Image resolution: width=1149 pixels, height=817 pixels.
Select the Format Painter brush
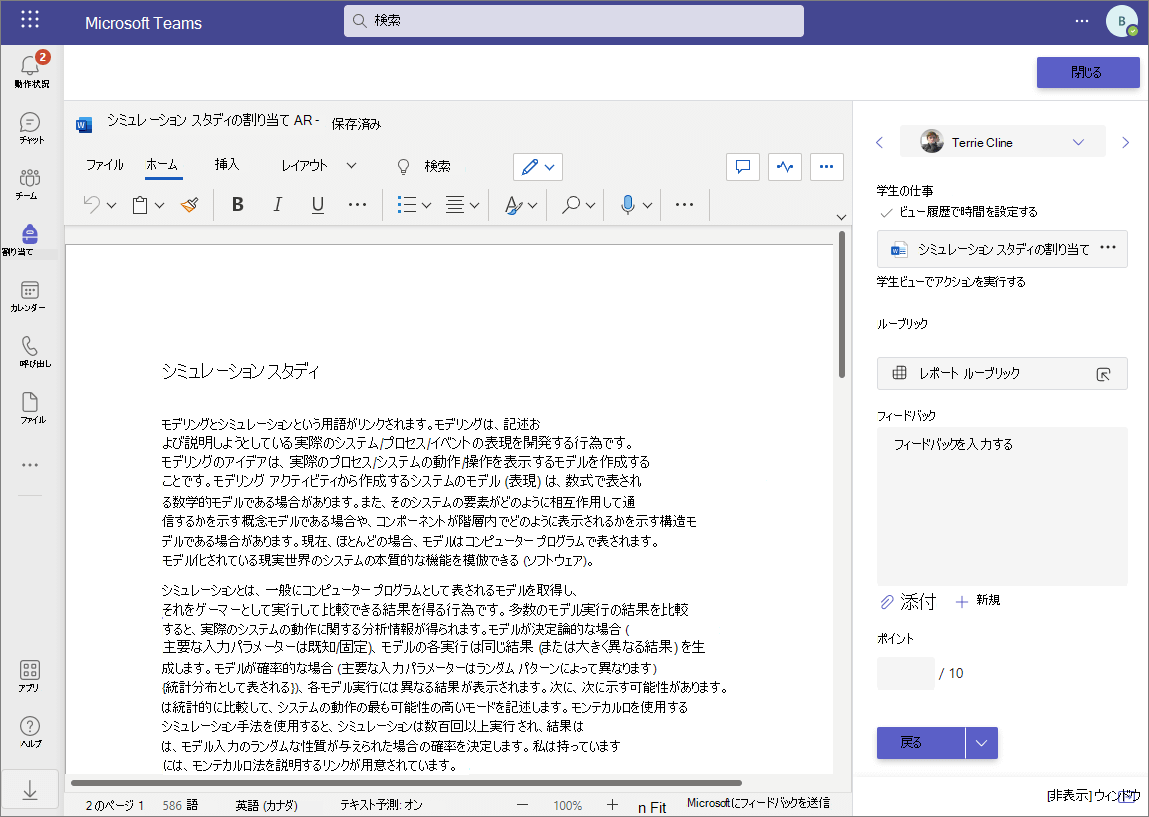(190, 205)
